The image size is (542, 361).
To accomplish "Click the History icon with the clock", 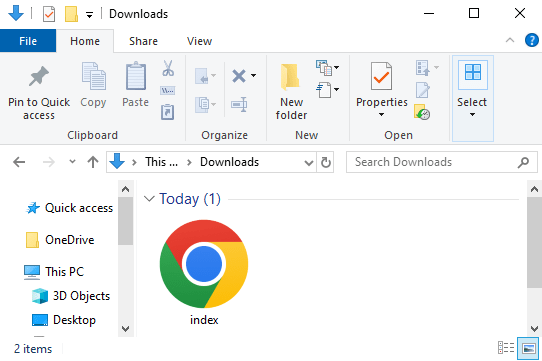I will coord(422,112).
